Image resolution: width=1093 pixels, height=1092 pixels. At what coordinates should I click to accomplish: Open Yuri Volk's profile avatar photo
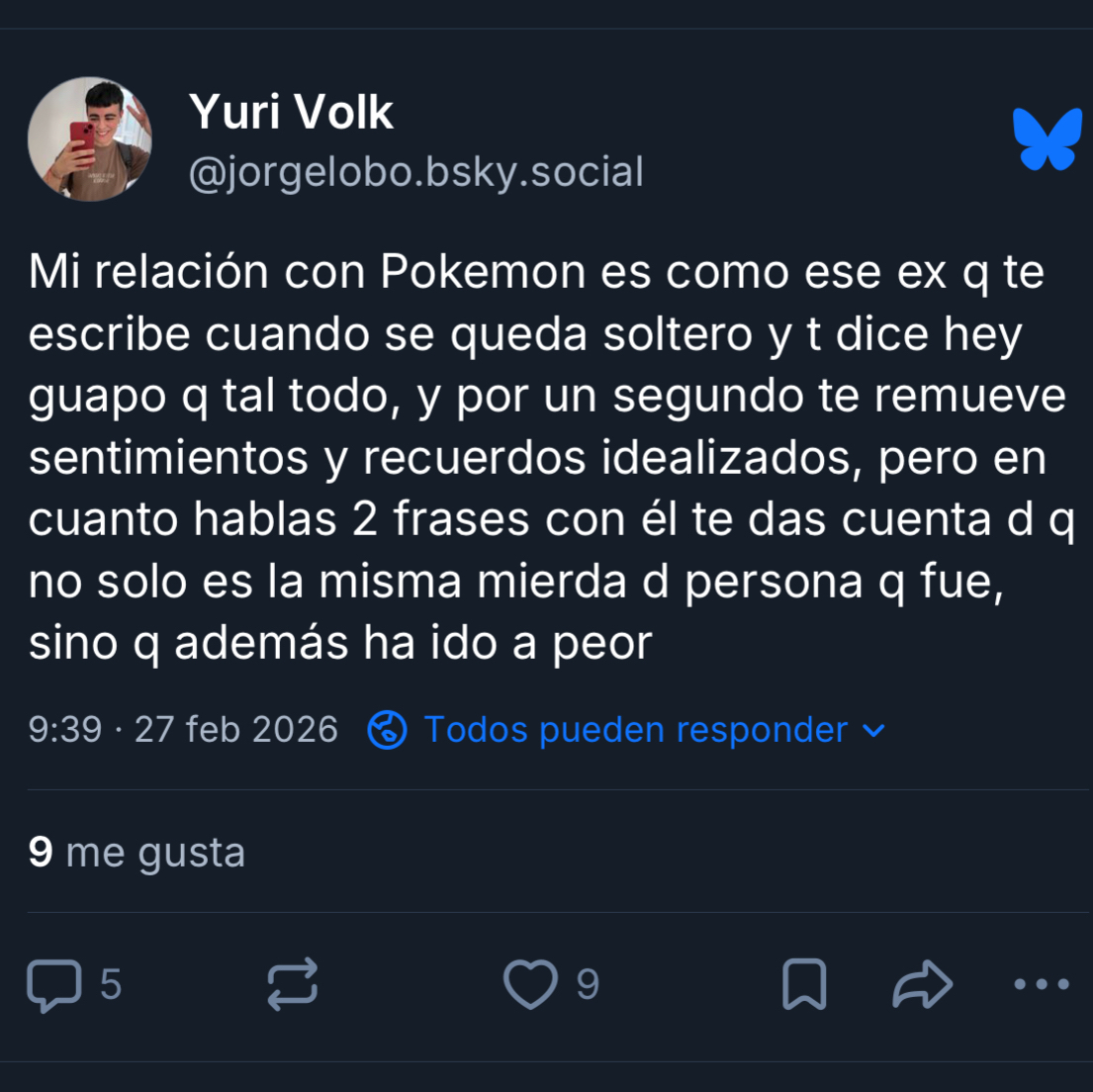[x=90, y=139]
